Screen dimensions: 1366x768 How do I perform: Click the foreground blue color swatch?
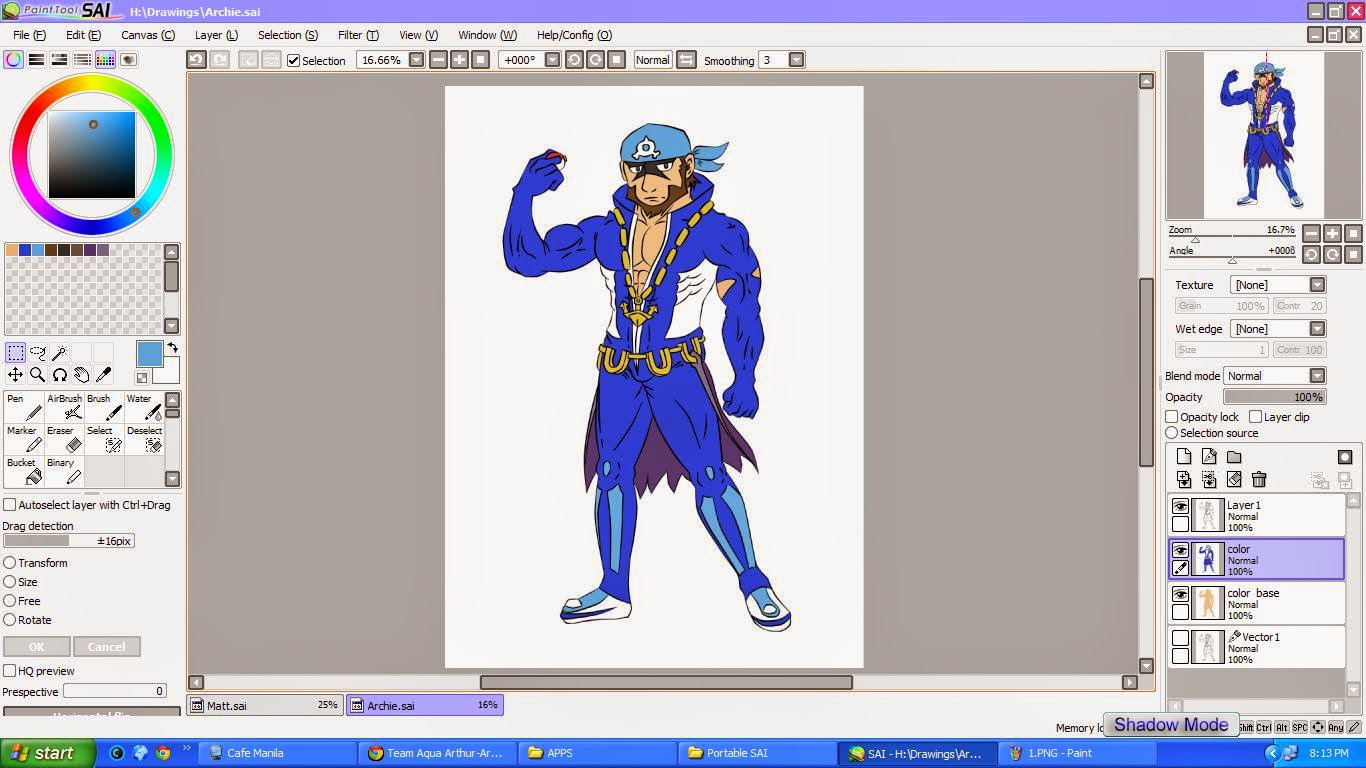click(x=148, y=354)
